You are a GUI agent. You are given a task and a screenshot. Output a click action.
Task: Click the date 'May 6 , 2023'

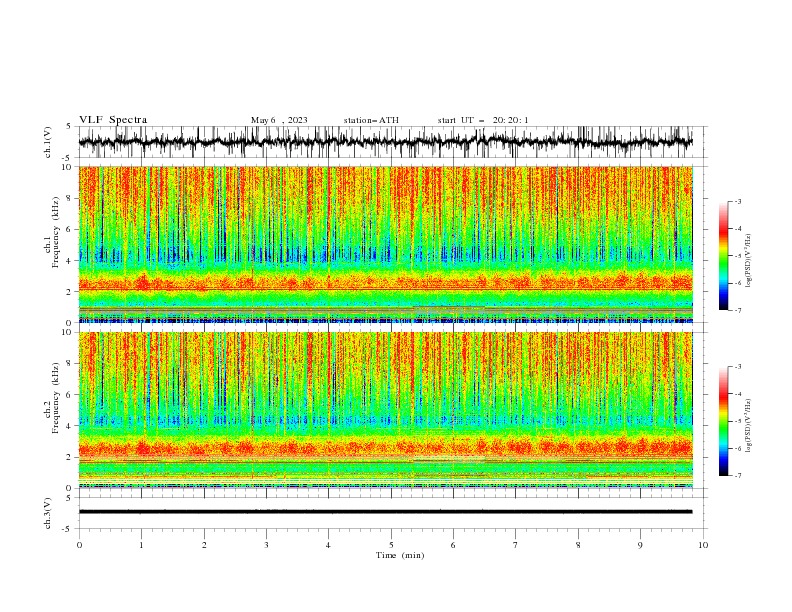[x=279, y=120]
